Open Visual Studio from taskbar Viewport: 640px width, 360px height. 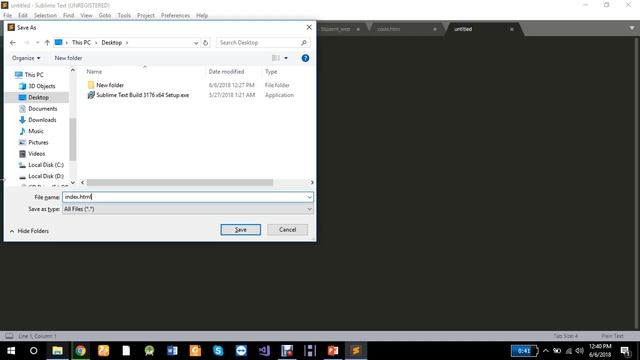pyautogui.click(x=264, y=351)
